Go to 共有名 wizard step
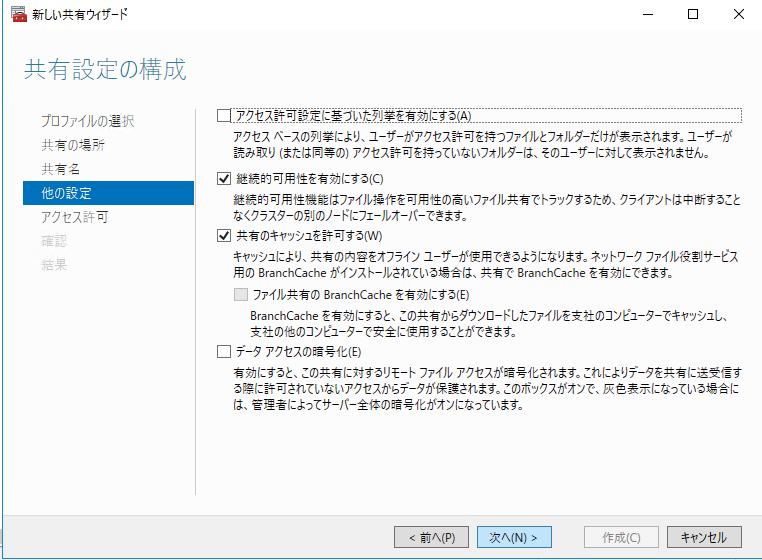The height and width of the screenshot is (560, 762). coord(60,169)
